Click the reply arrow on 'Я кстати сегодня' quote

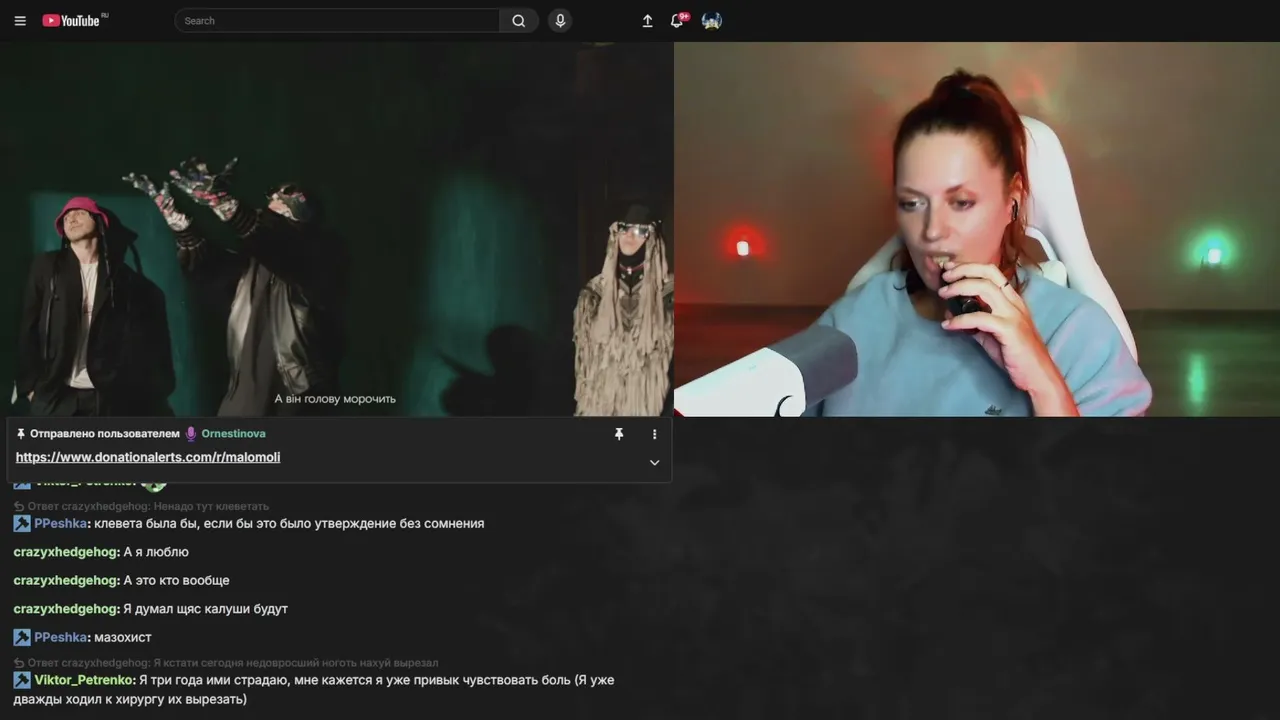(19, 663)
